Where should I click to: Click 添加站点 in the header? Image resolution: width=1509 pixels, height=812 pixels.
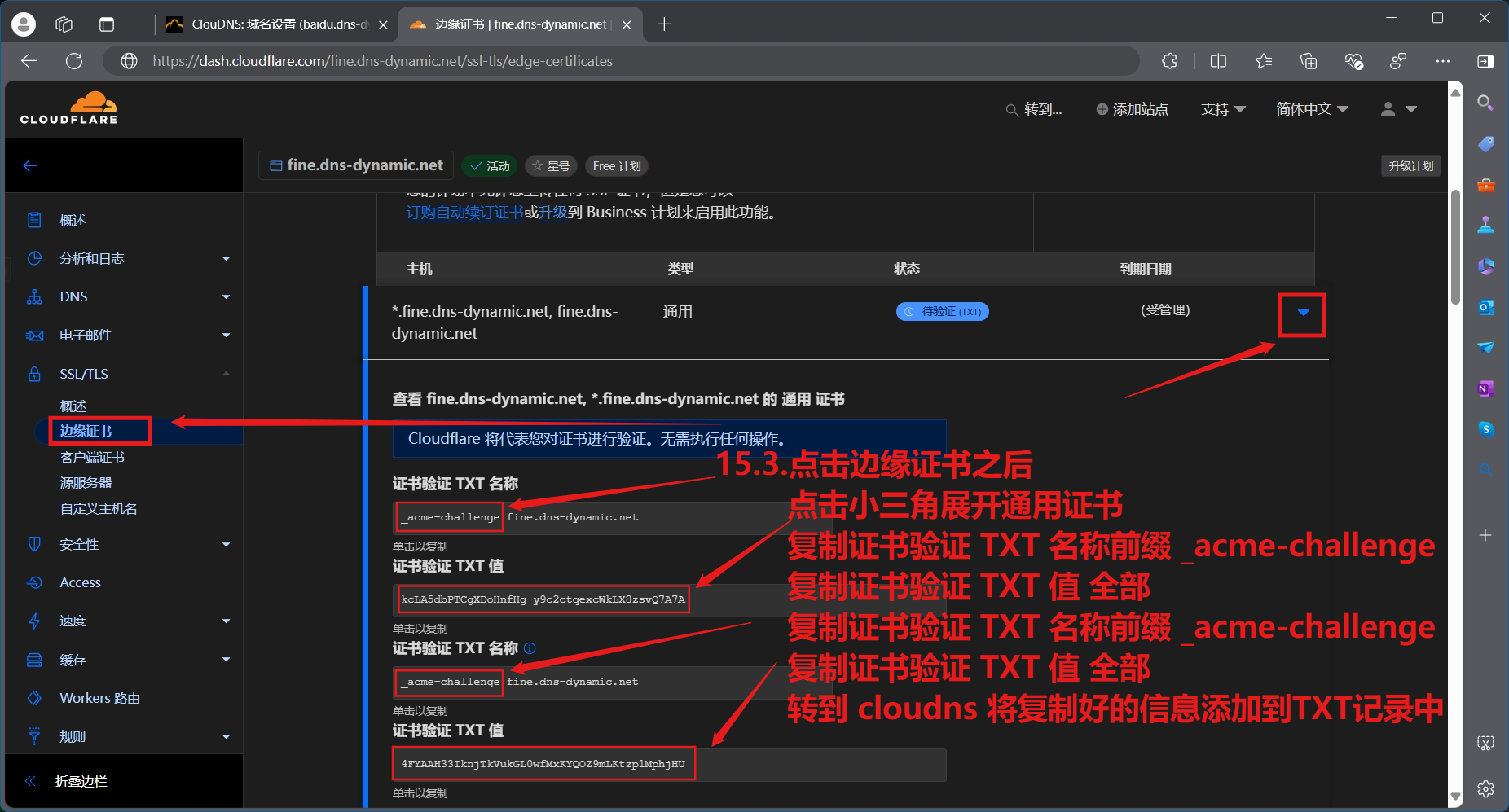click(x=1132, y=109)
